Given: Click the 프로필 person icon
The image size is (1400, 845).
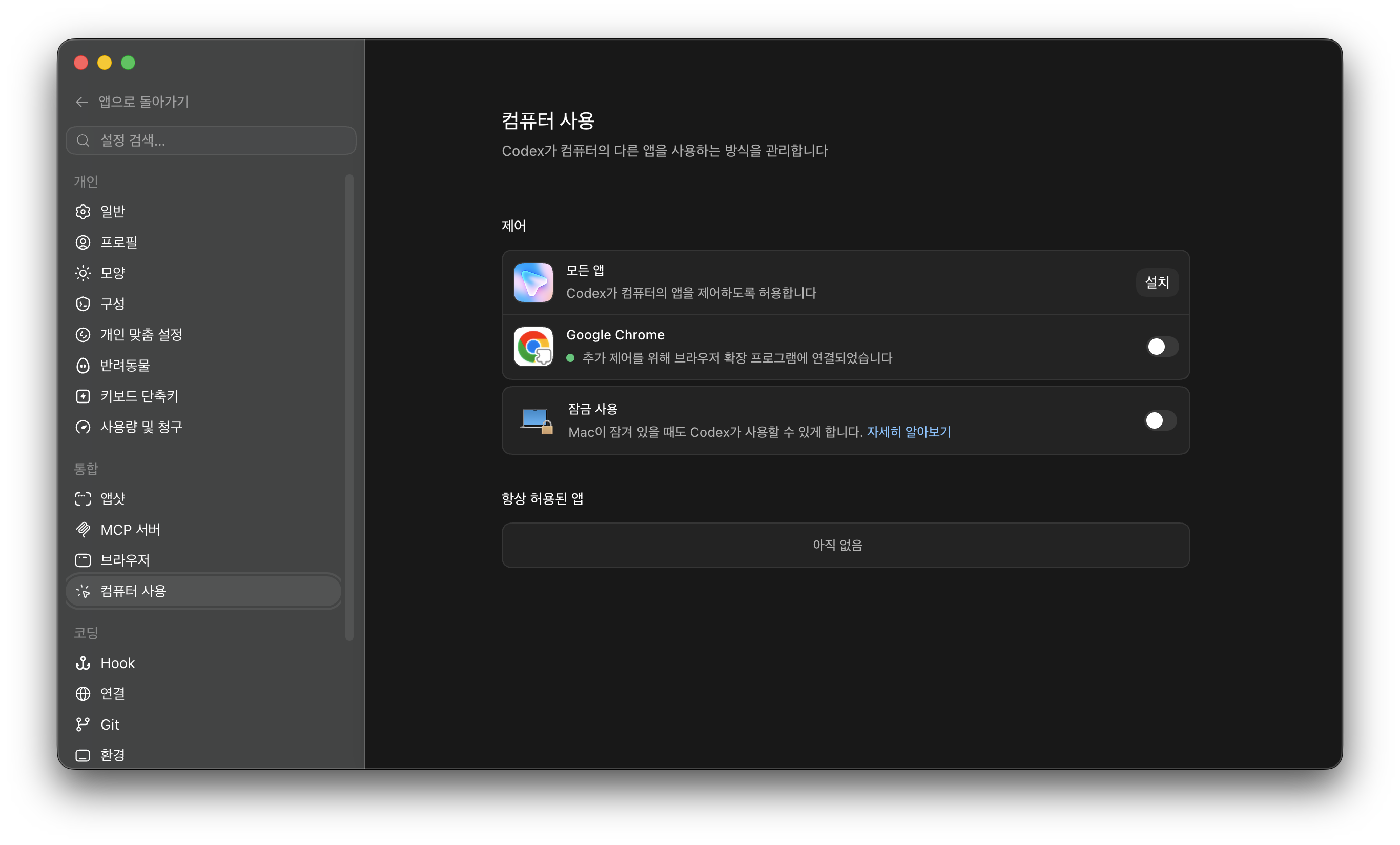Looking at the screenshot, I should click(83, 242).
